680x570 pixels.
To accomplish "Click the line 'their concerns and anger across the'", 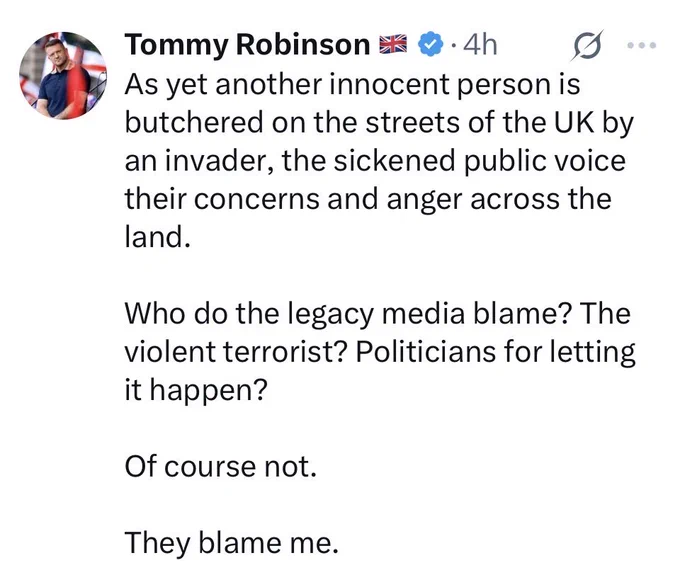I will tap(368, 199).
